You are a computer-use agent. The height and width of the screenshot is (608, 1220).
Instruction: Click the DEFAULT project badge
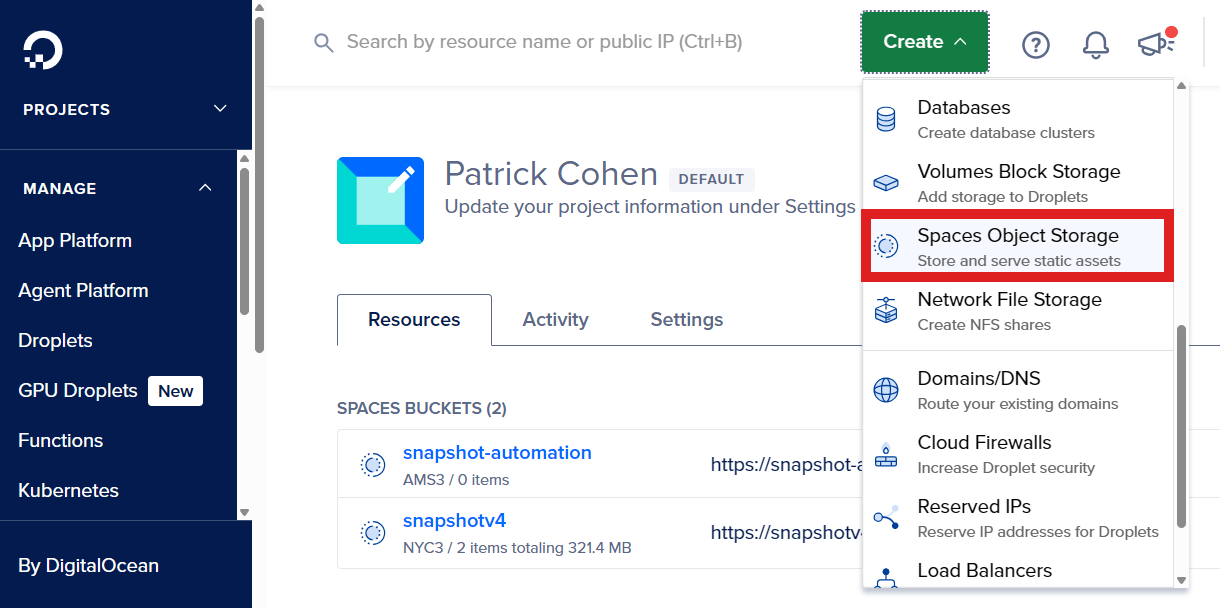(x=711, y=180)
